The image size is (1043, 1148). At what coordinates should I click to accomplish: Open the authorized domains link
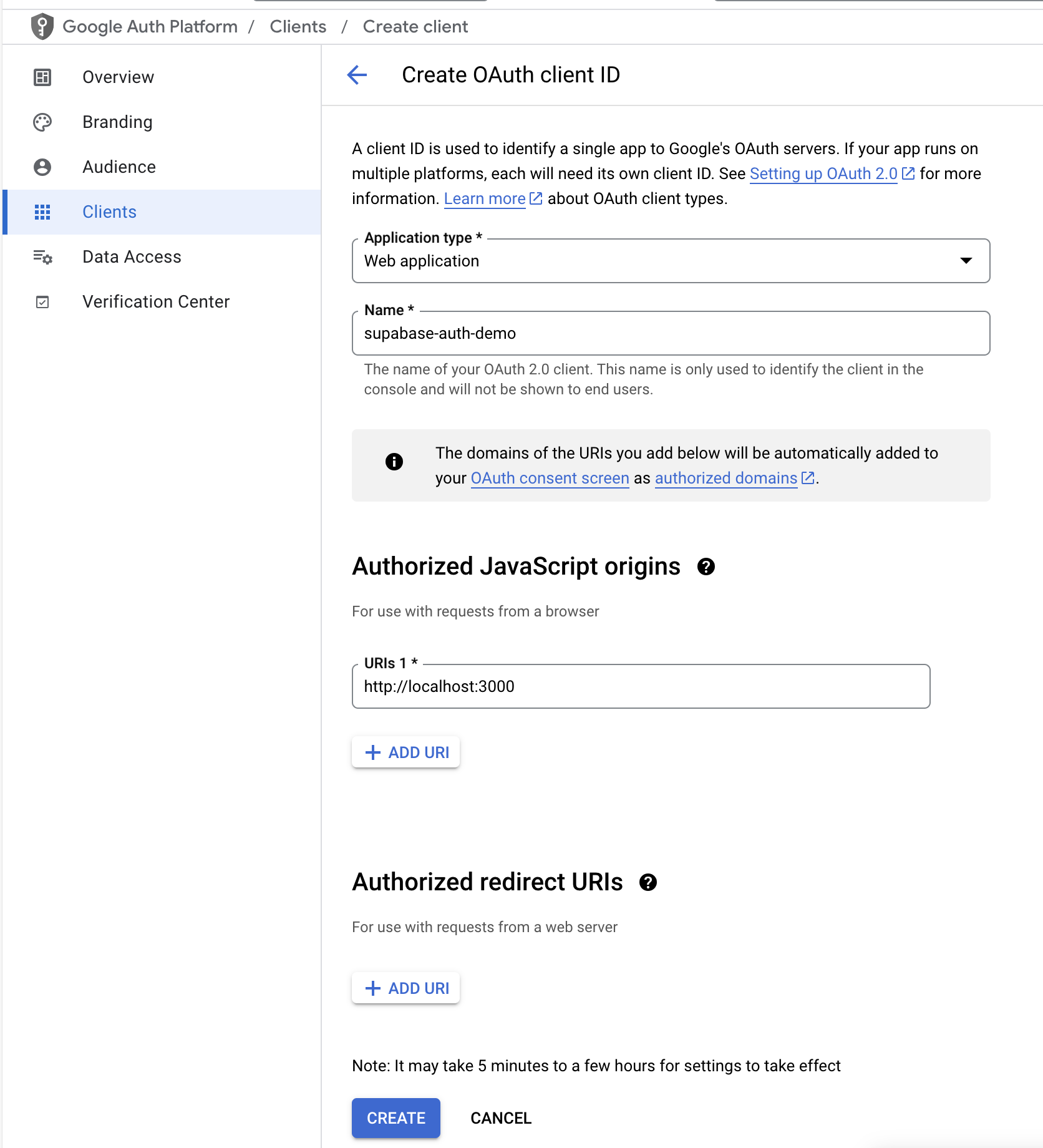click(x=726, y=478)
